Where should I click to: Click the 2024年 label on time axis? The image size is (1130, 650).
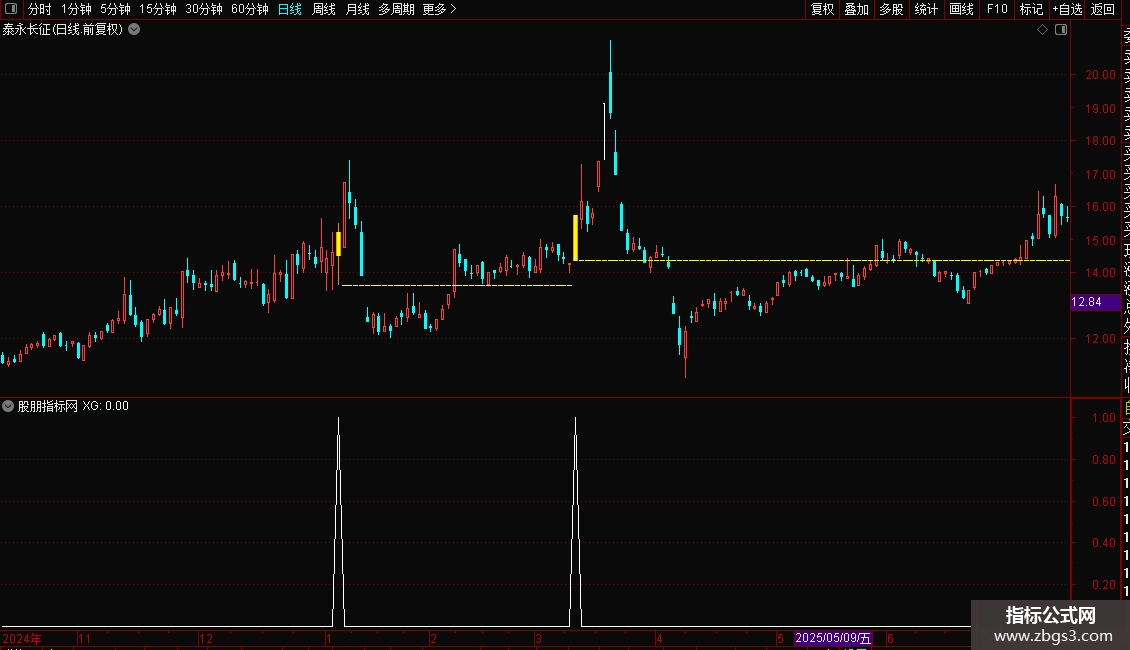(x=22, y=639)
